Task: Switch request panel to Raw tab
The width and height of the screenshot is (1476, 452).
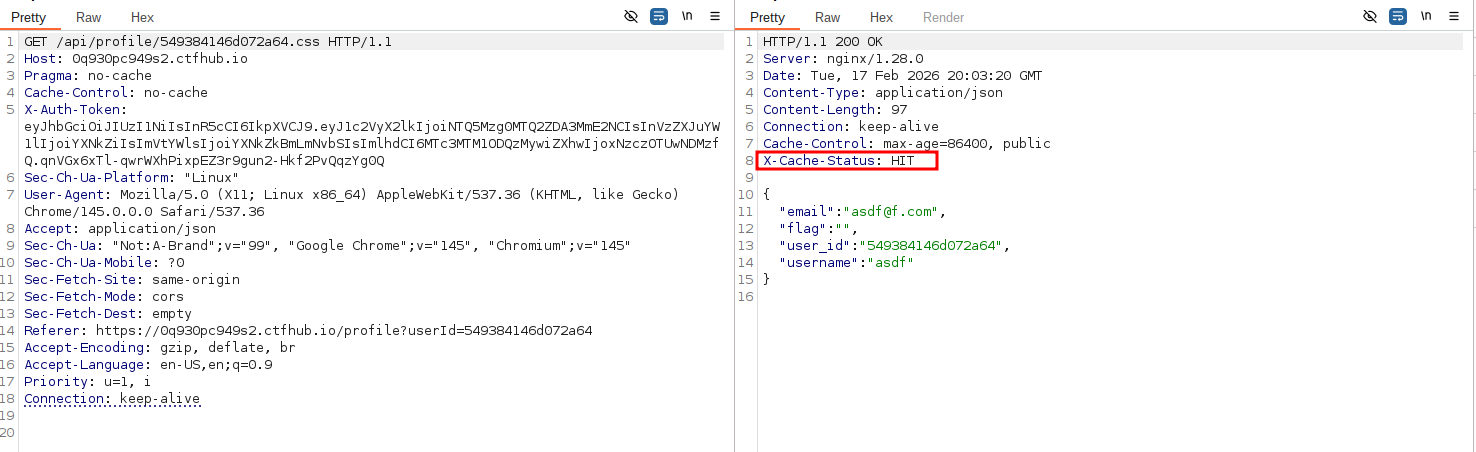Action: (x=89, y=18)
